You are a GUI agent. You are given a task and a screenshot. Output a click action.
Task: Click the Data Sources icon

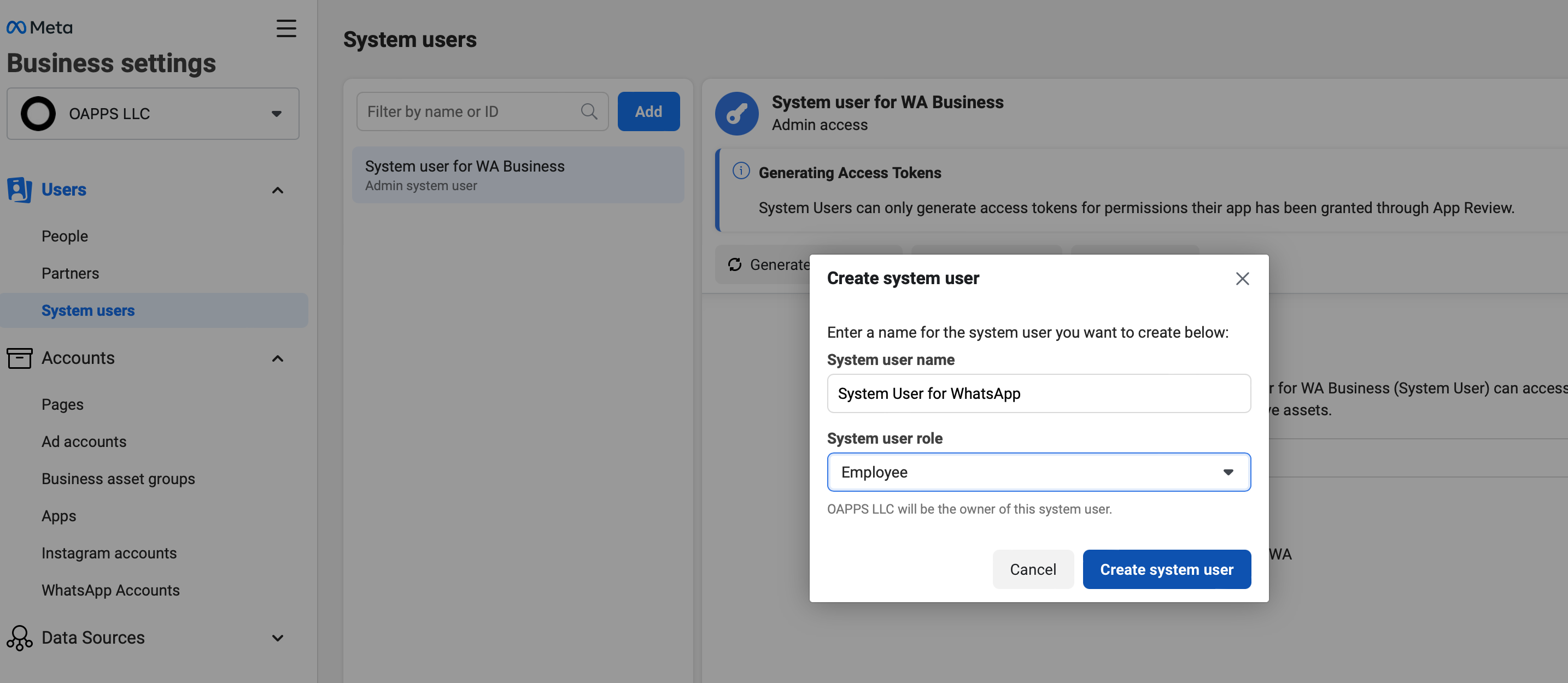[19, 638]
